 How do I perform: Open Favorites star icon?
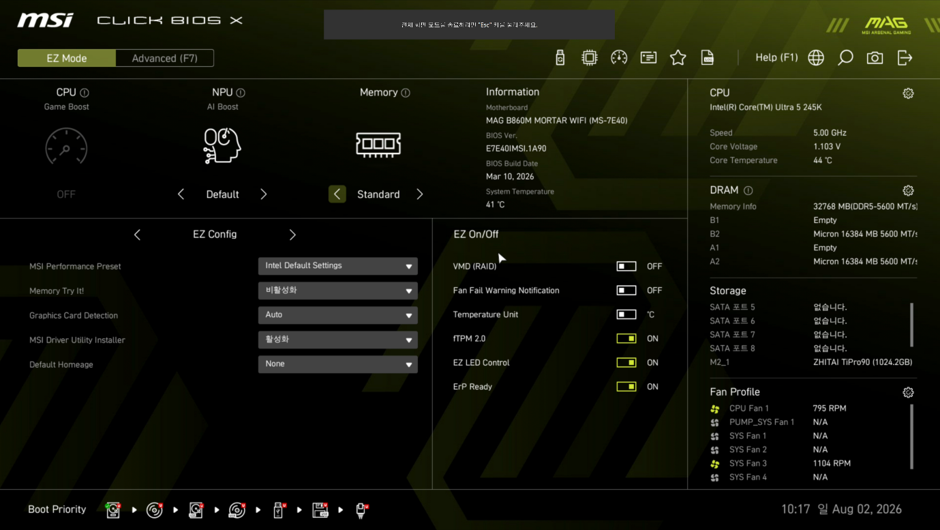678,58
